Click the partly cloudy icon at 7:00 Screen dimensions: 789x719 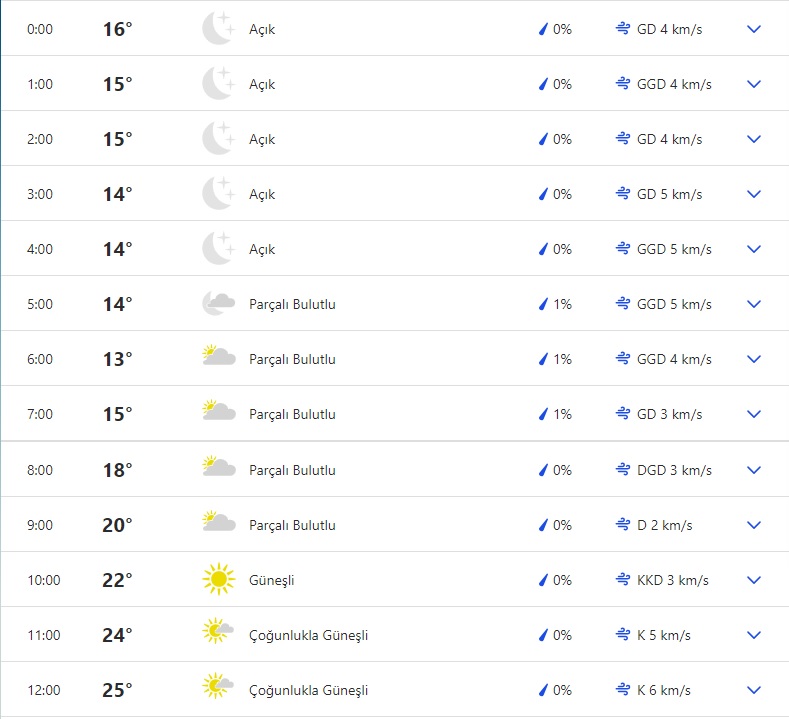pos(218,414)
